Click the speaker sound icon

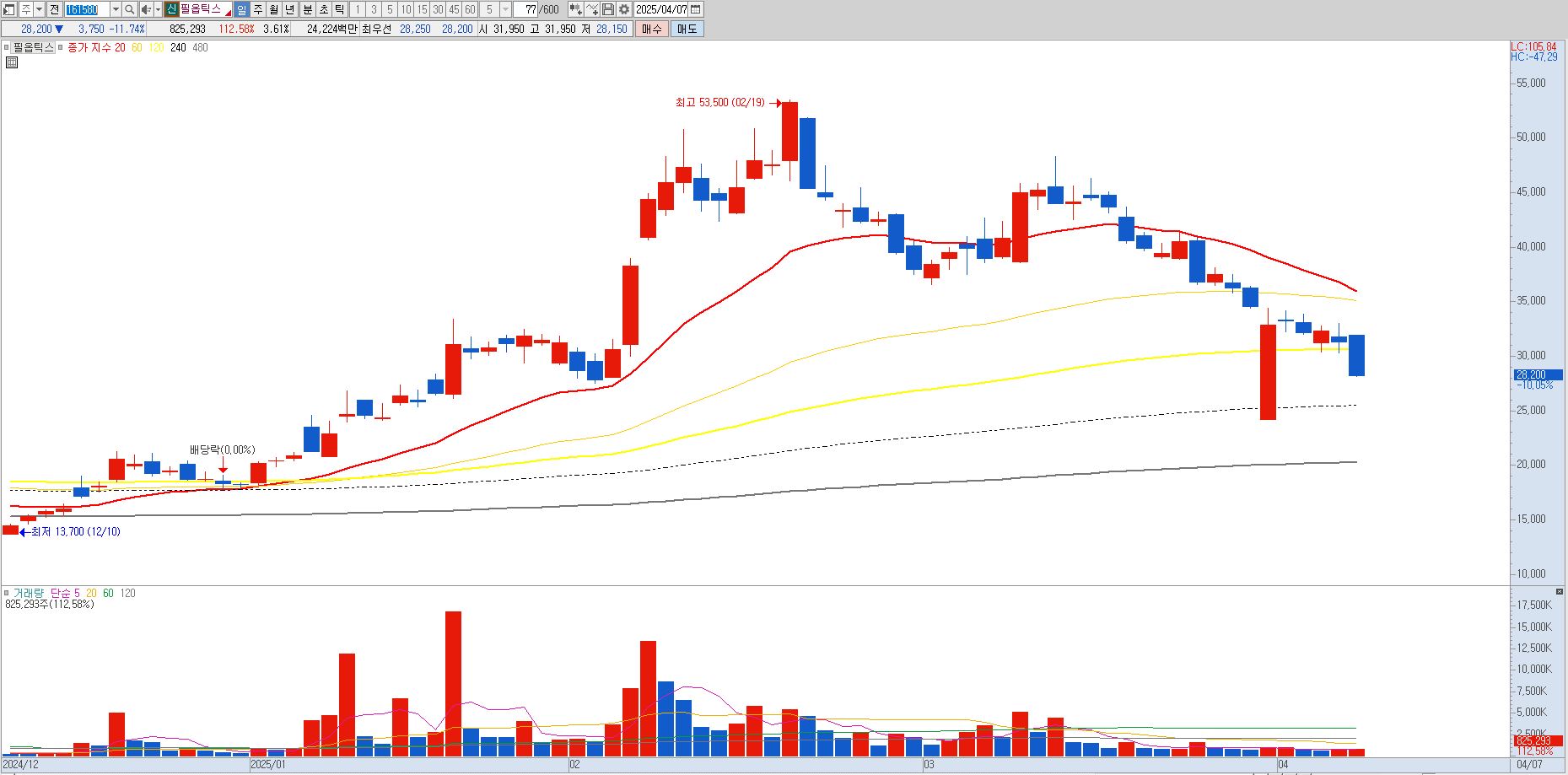(146, 9)
